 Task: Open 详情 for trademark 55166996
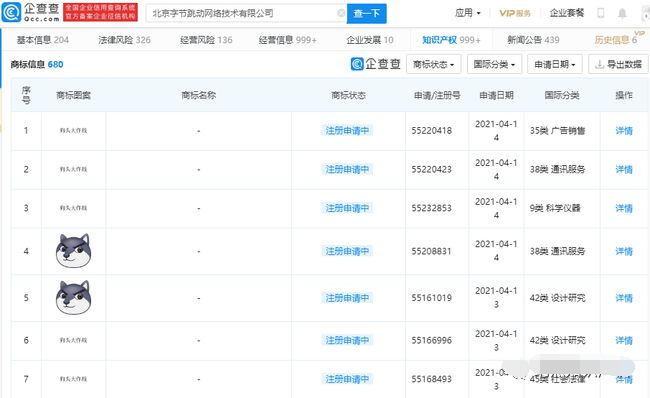[x=624, y=340]
